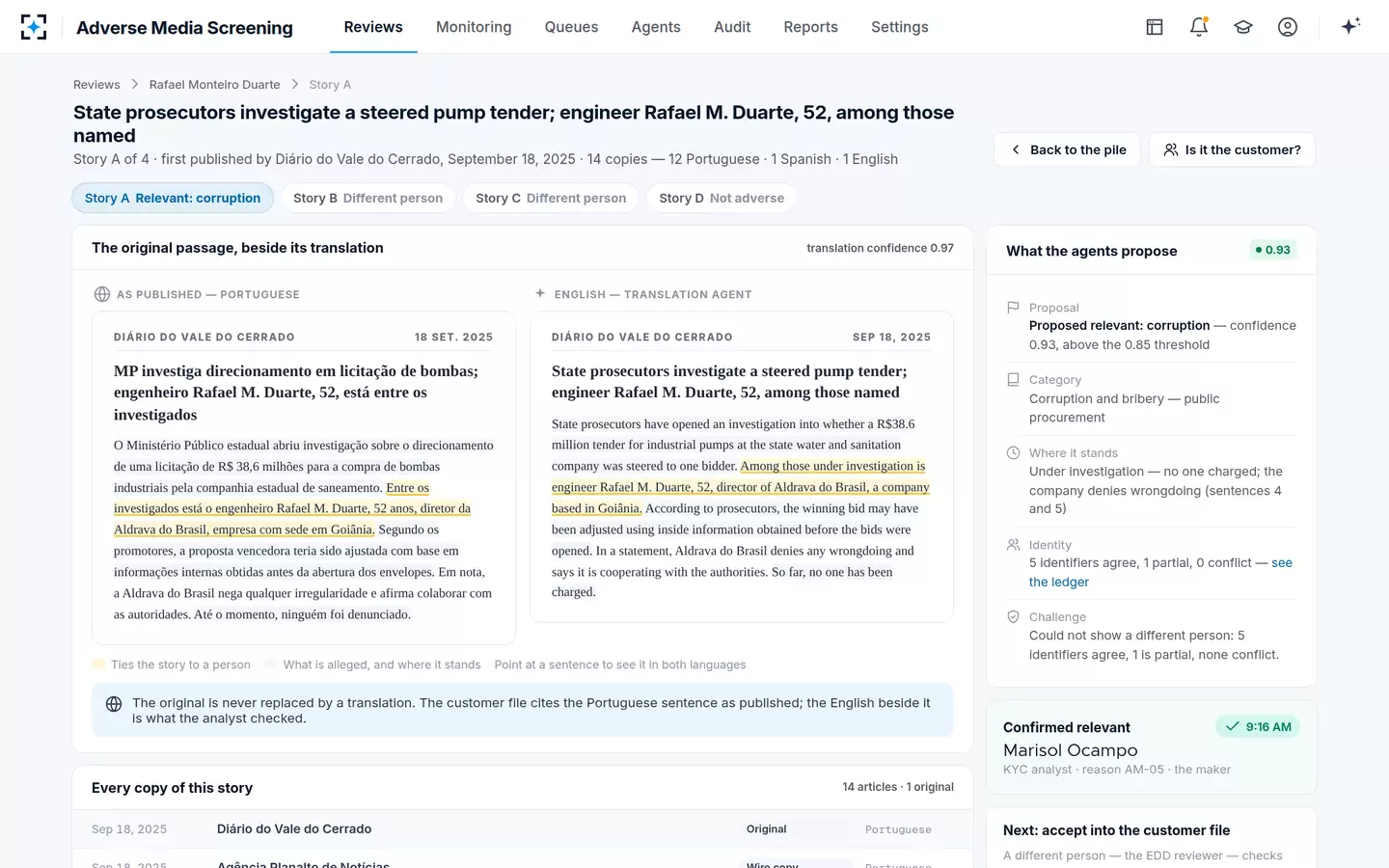Click the clock icon next to Where it stands

[x=1013, y=452]
